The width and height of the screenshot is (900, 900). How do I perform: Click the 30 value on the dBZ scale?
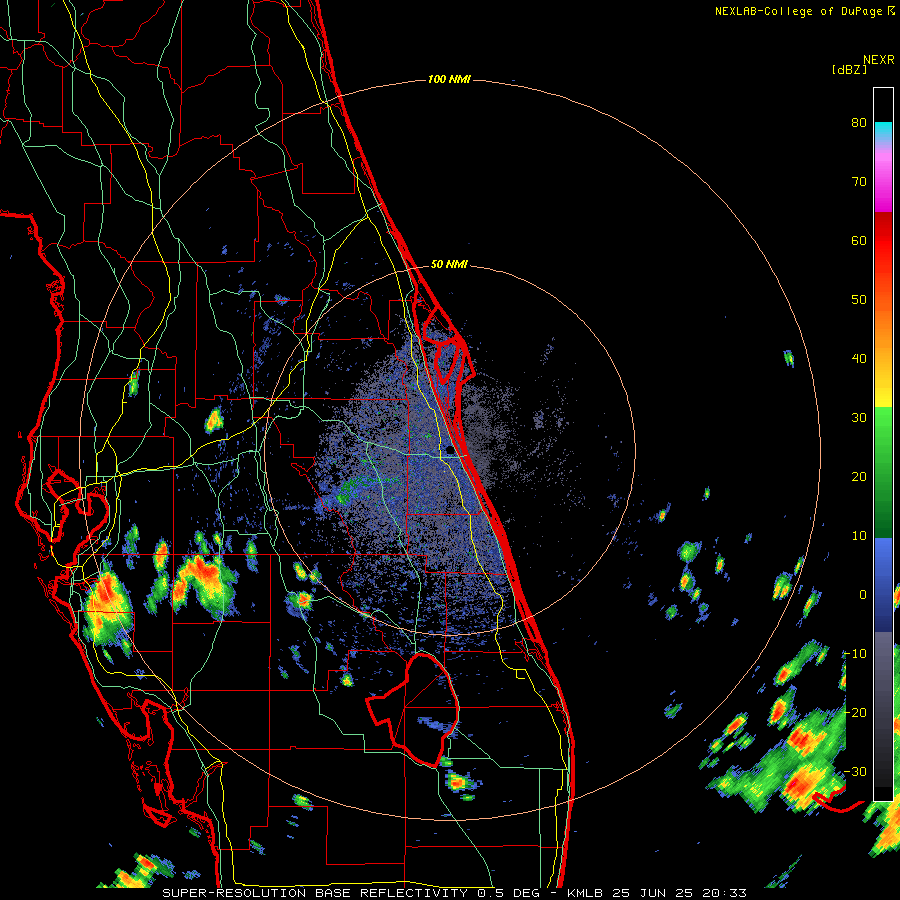coord(859,417)
